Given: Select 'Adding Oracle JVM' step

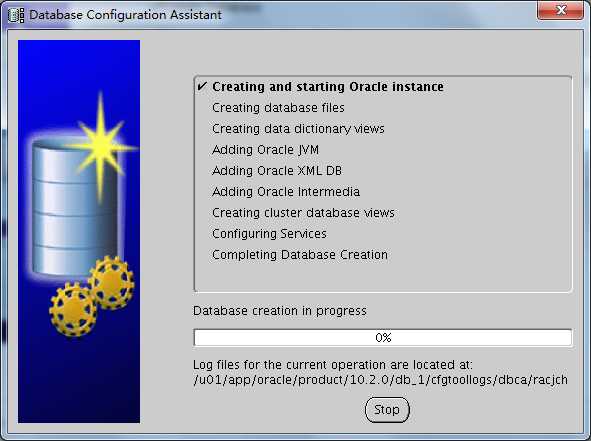Looking at the screenshot, I should pos(265,150).
